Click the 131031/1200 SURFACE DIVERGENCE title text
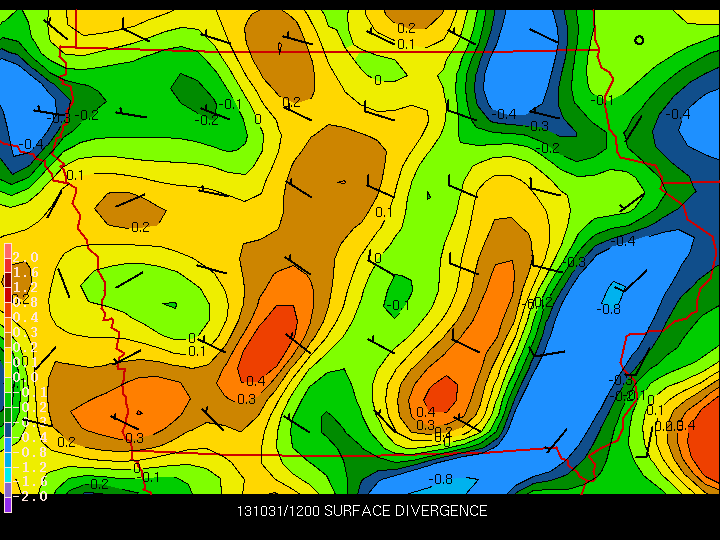 (x=362, y=511)
